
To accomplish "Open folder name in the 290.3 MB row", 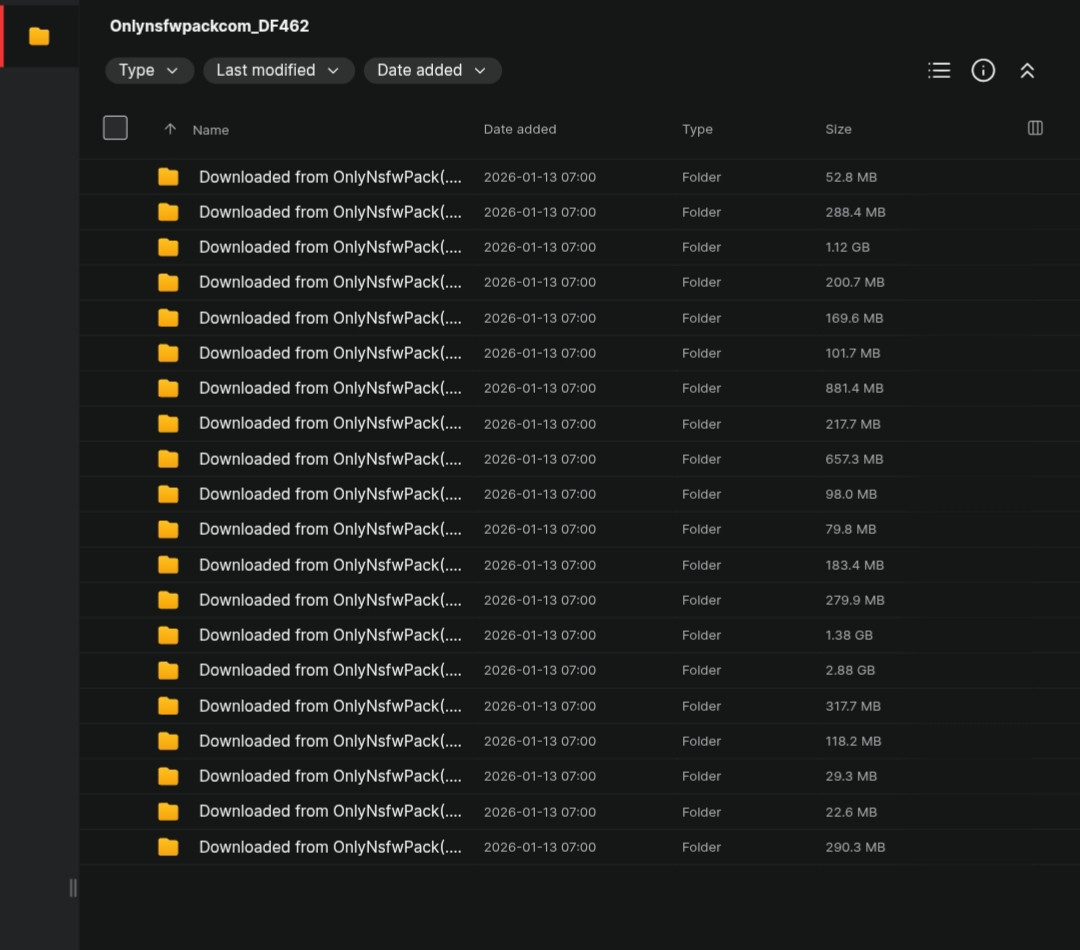I will click(x=330, y=848).
